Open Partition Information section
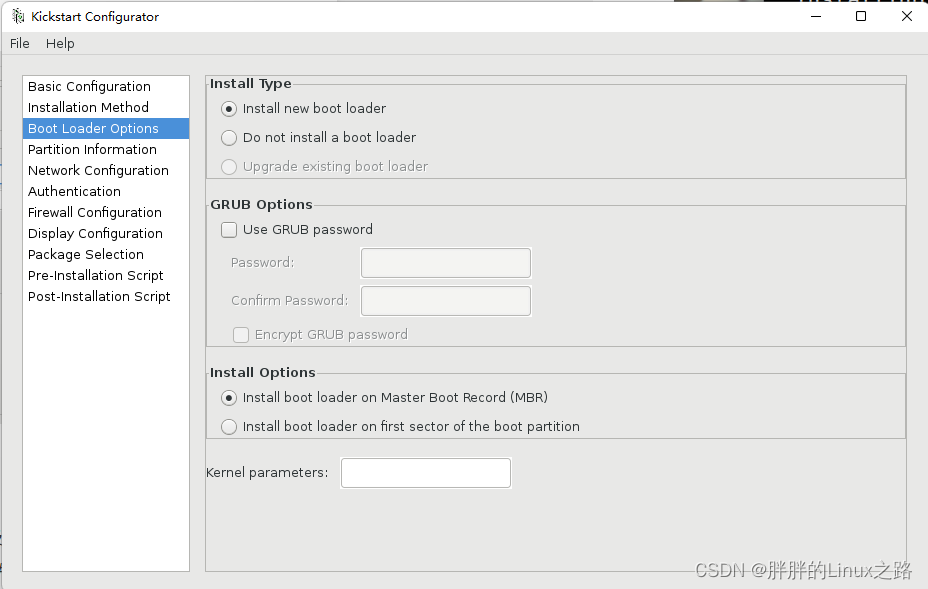The image size is (928, 589). [92, 150]
